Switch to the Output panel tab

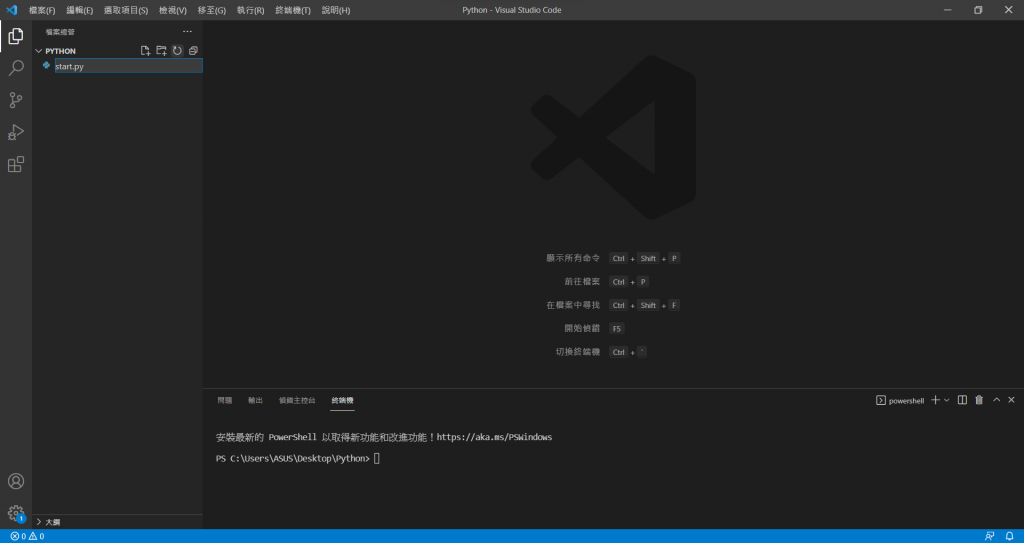[255, 401]
